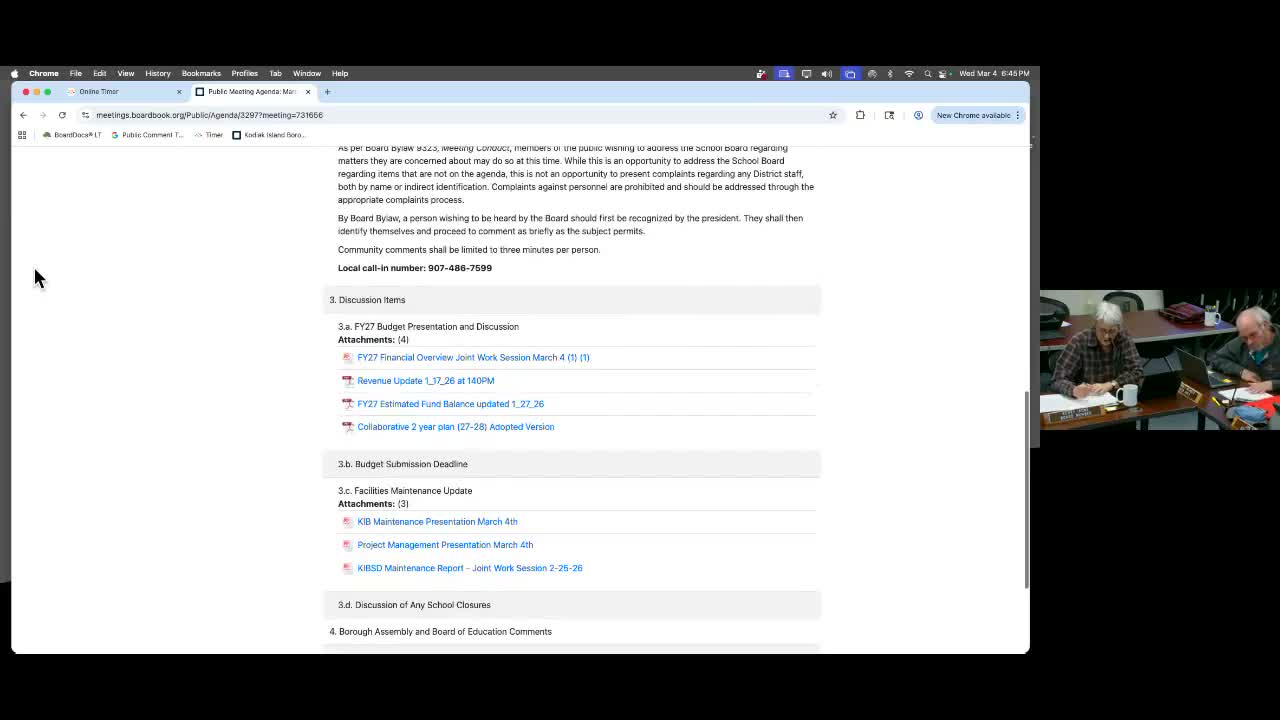1280x720 pixels.
Task: Open FY27 Estimated Fund Balance updated attachment
Action: [x=451, y=404]
